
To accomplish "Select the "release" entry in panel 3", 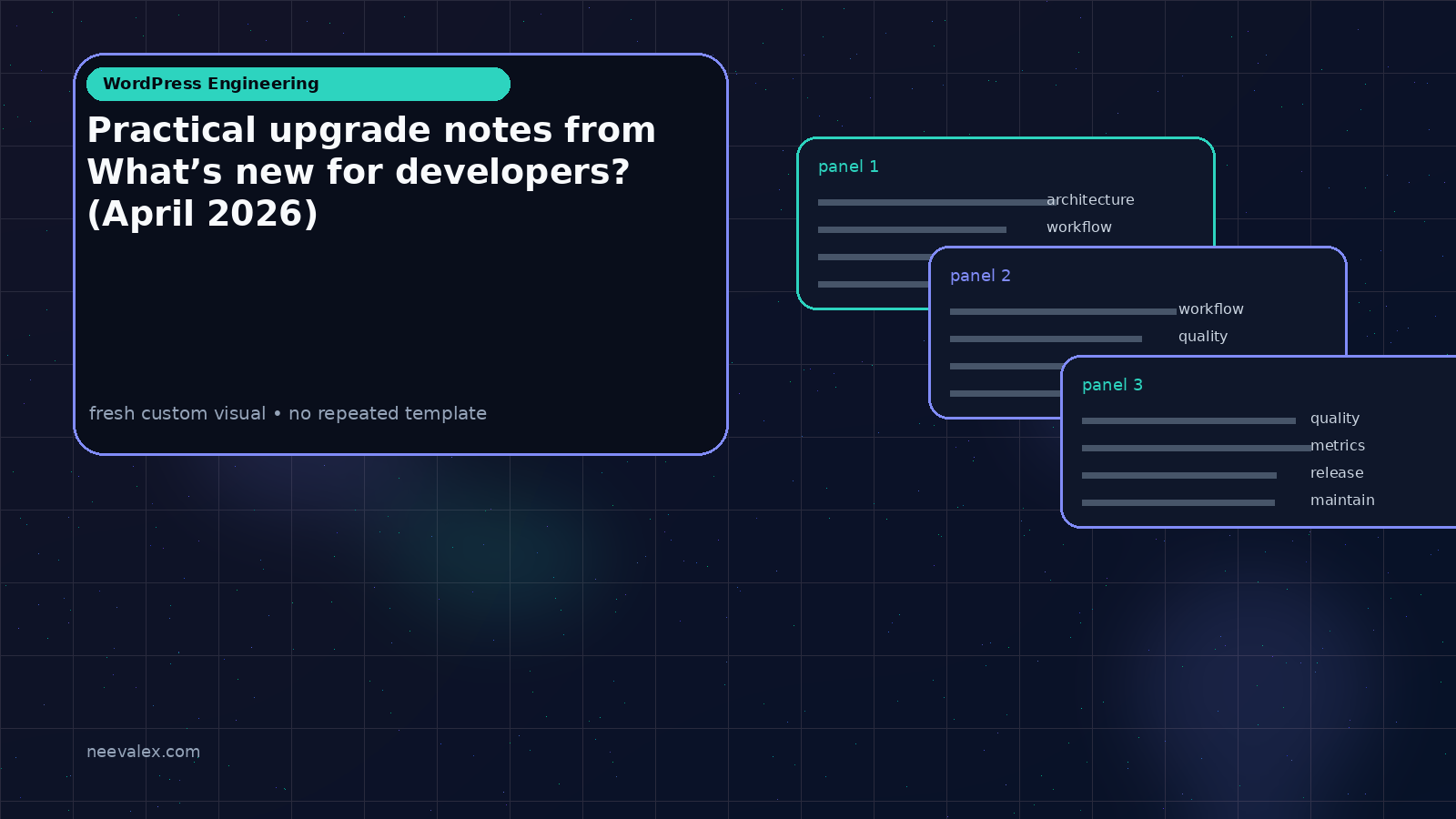I will [1337, 473].
